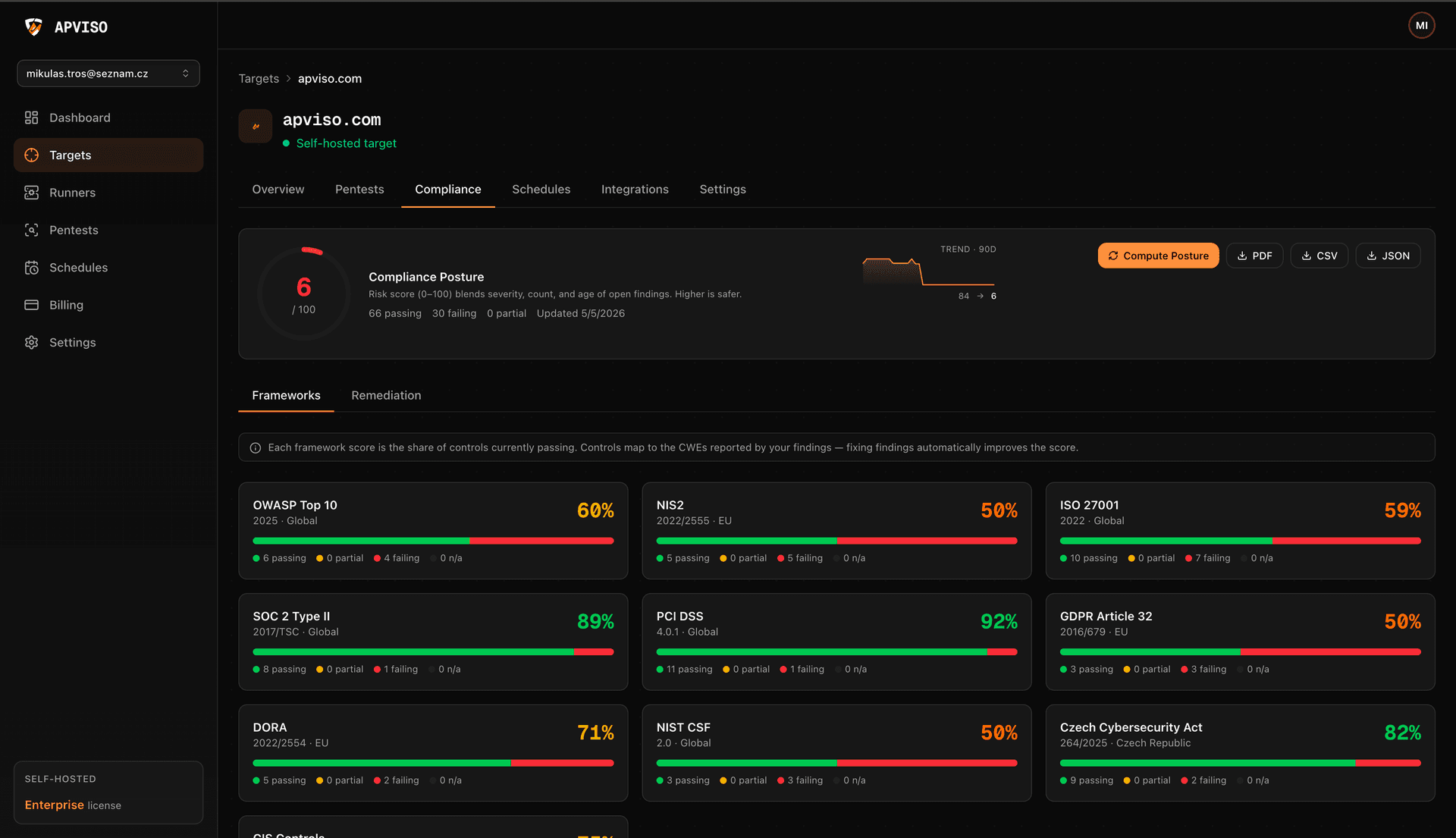This screenshot has height=838, width=1456.
Task: Click the Enterprise license label
Action: tap(73, 805)
